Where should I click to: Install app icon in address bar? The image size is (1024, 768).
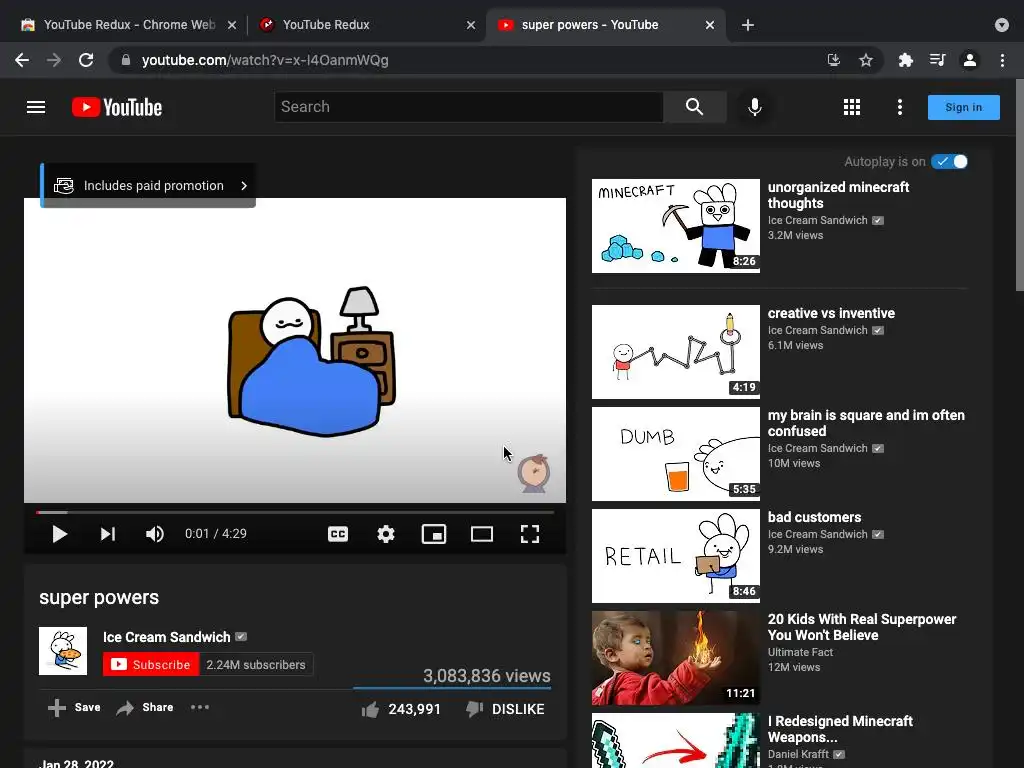point(834,60)
